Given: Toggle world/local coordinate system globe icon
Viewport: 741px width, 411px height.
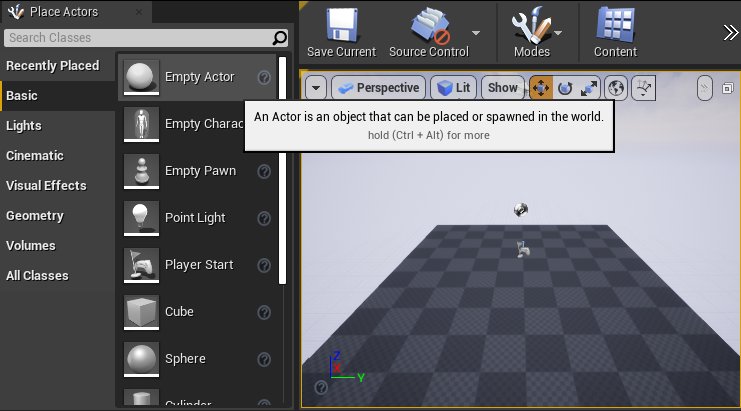Looking at the screenshot, I should tap(616, 88).
